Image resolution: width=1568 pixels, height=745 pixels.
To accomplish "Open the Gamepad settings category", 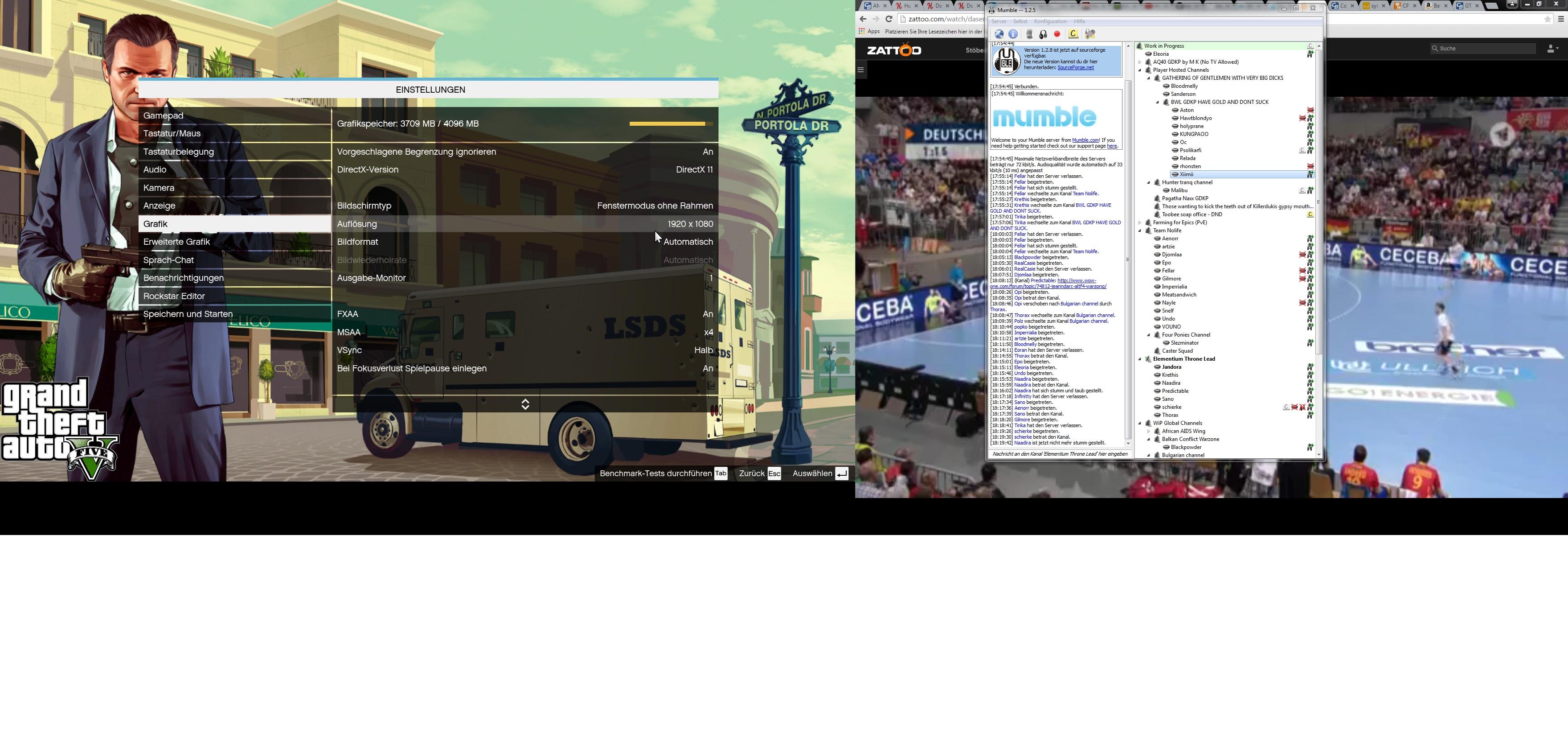I will [x=235, y=116].
